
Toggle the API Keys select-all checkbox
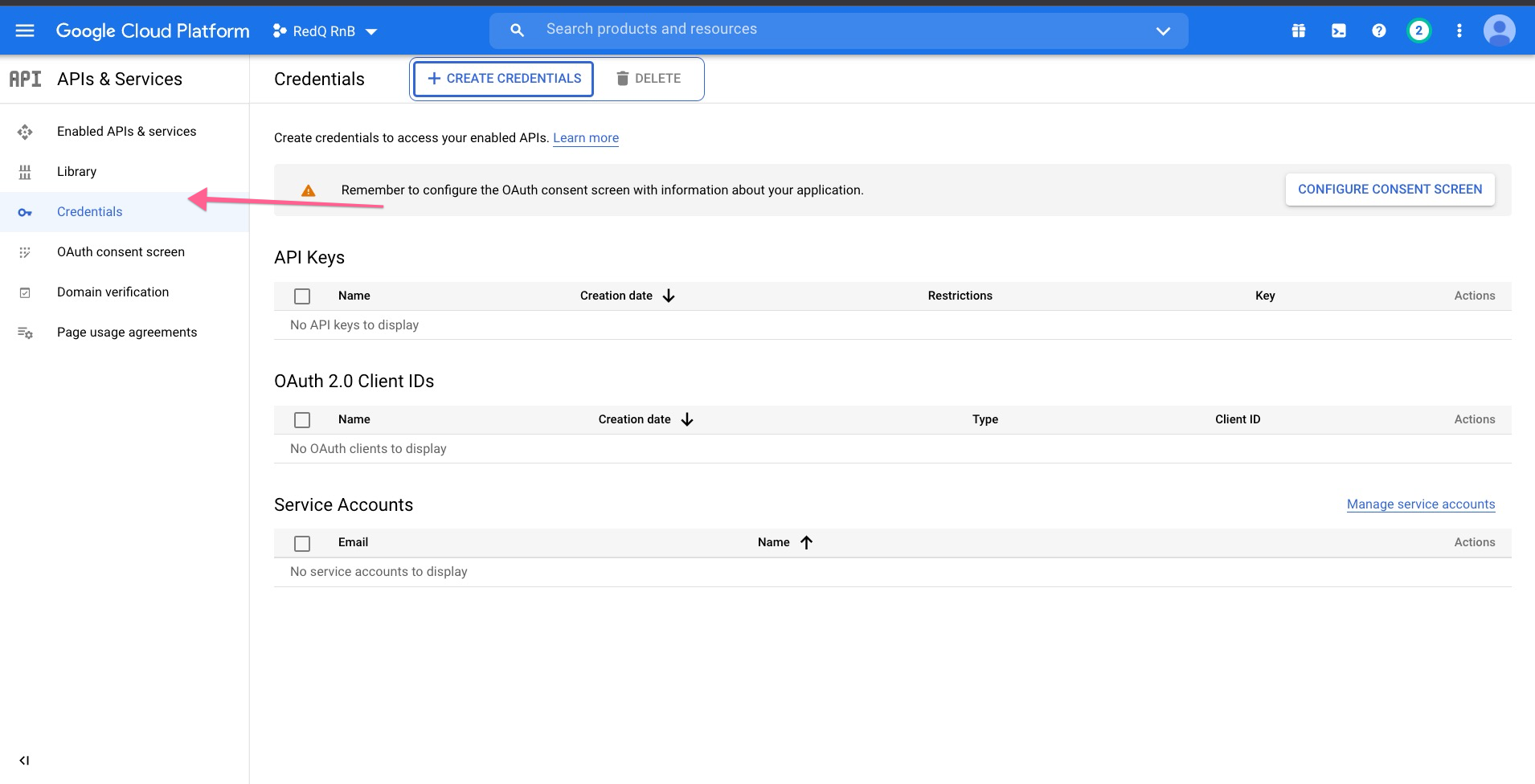click(302, 296)
